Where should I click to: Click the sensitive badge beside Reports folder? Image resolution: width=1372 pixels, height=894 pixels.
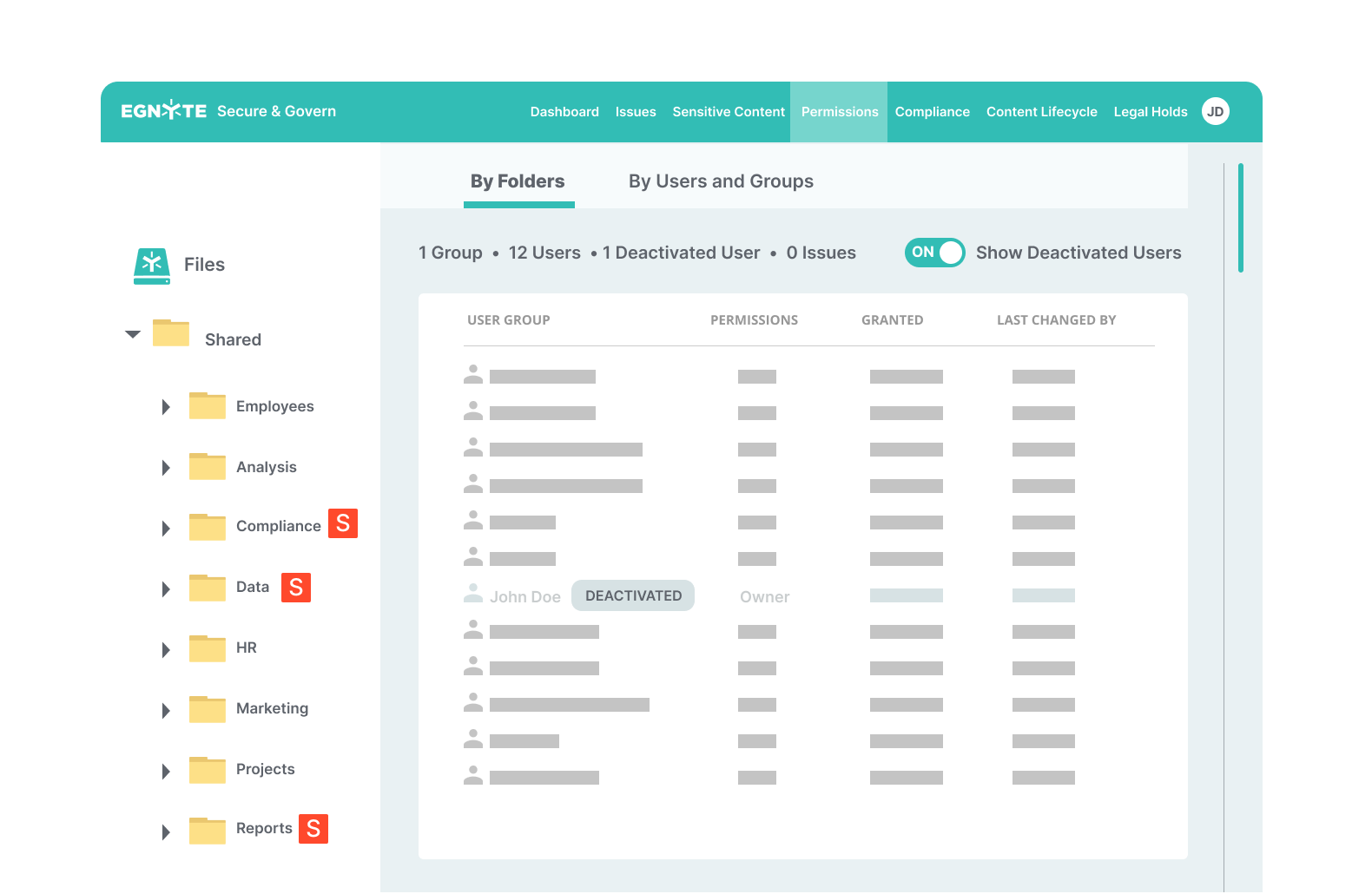[313, 829]
